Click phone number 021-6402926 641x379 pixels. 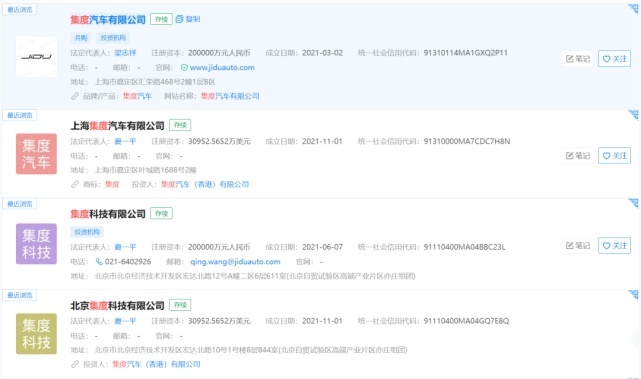point(128,262)
